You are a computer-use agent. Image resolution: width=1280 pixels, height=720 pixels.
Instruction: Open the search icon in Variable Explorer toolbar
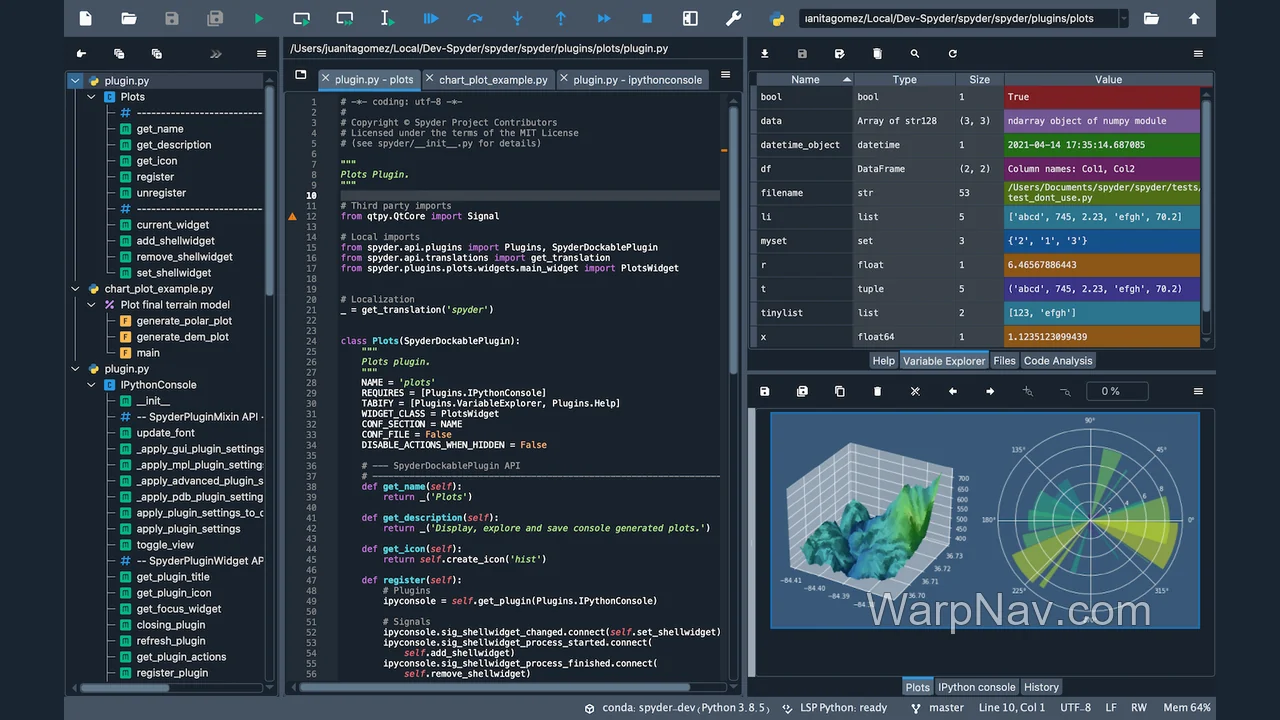click(x=915, y=54)
